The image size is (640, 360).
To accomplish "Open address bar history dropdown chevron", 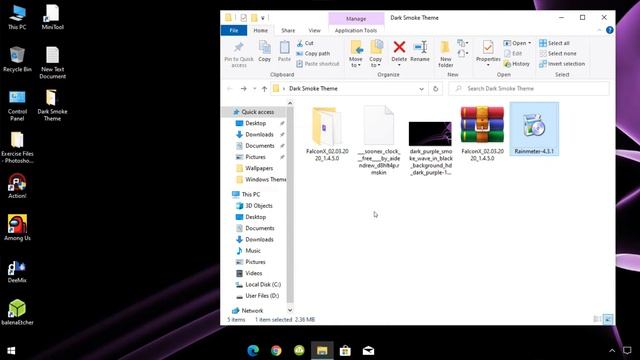I will coord(421,89).
